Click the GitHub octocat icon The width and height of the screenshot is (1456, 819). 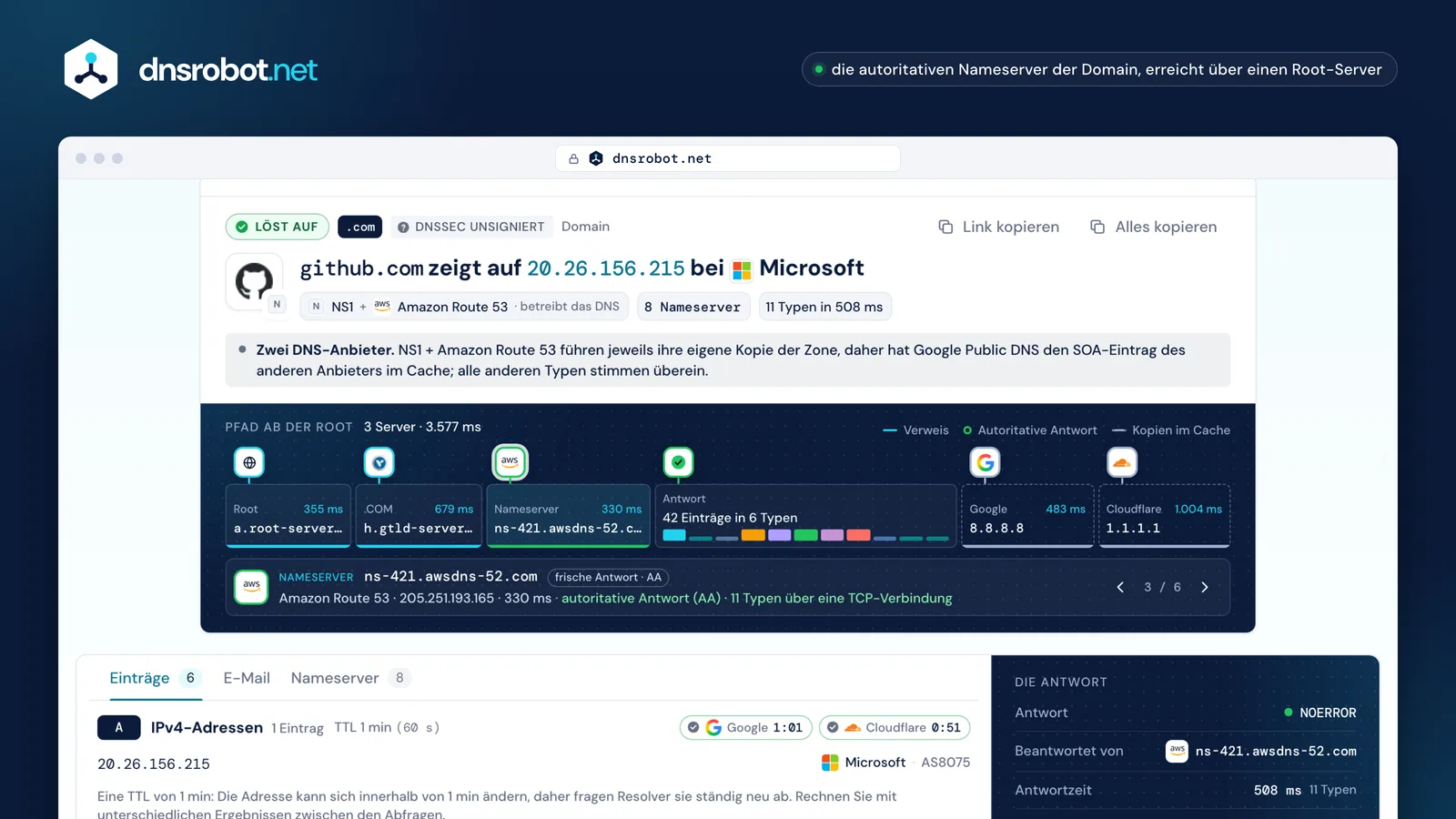click(x=254, y=281)
